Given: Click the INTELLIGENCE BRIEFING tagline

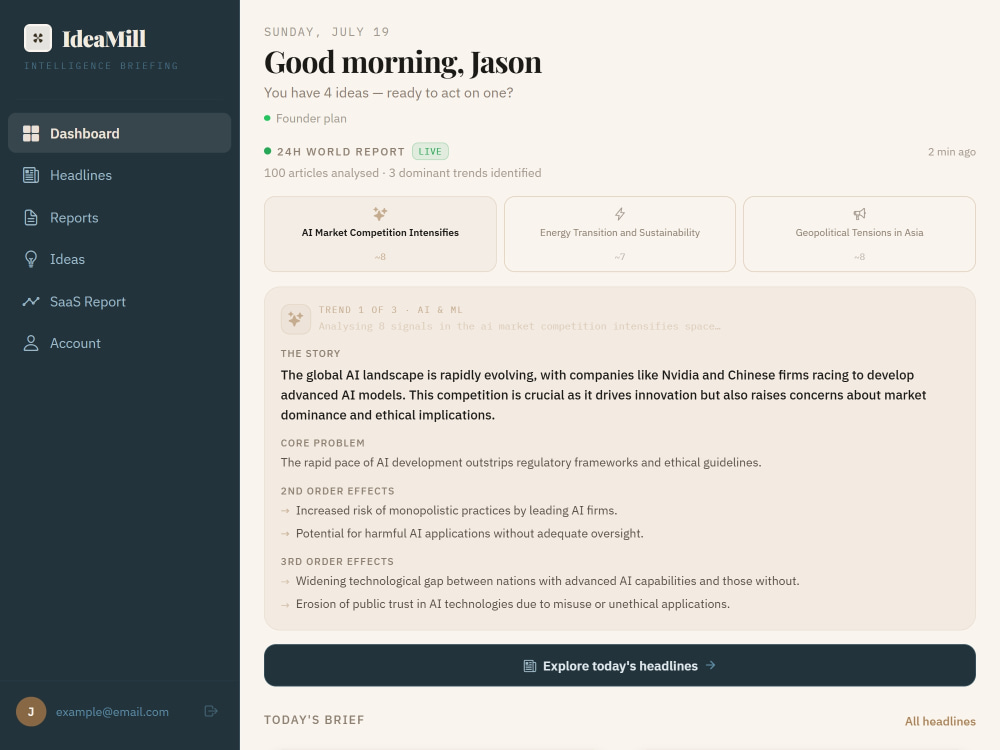Looking at the screenshot, I should [101, 66].
